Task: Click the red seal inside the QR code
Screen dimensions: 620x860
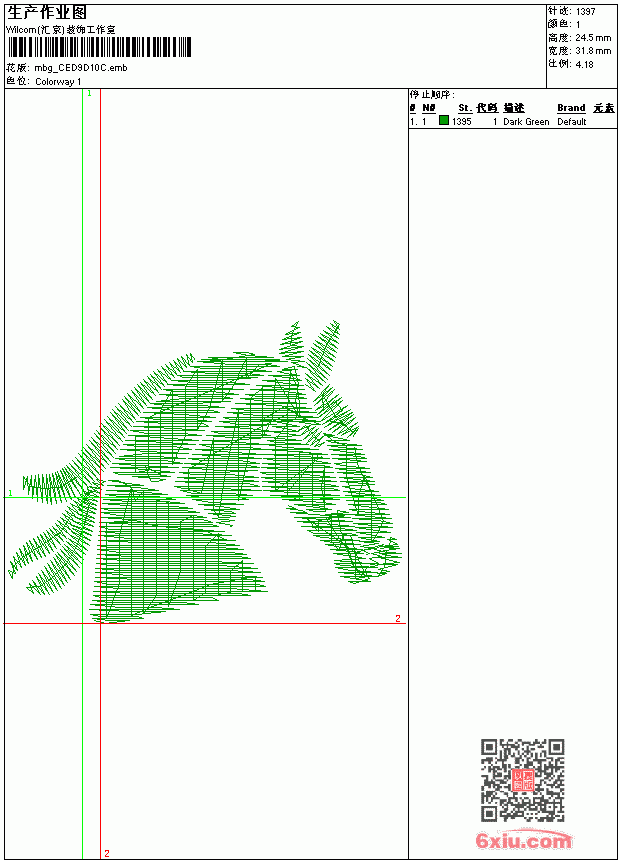Action: click(x=523, y=780)
